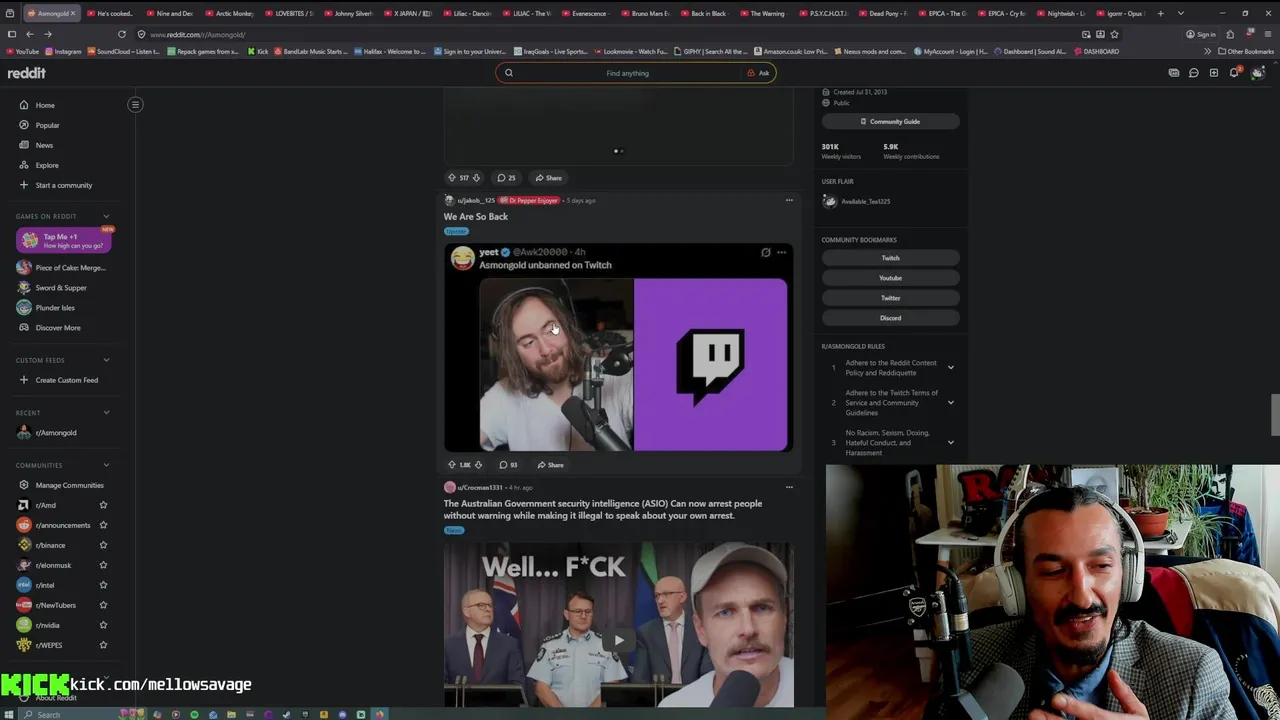Open user u/Crocman1331 profile
The height and width of the screenshot is (720, 1280).
(480, 488)
